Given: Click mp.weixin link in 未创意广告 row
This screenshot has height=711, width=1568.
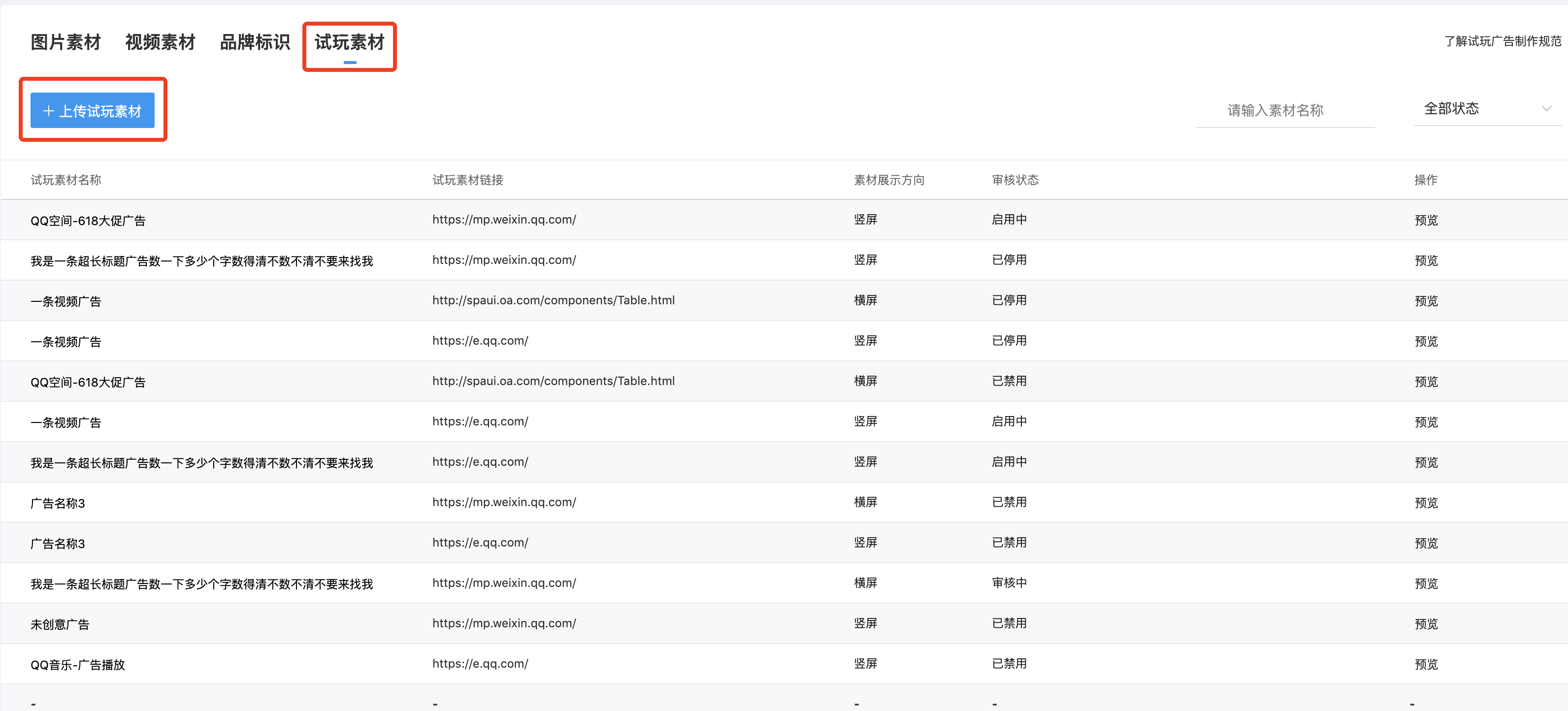Looking at the screenshot, I should 504,623.
